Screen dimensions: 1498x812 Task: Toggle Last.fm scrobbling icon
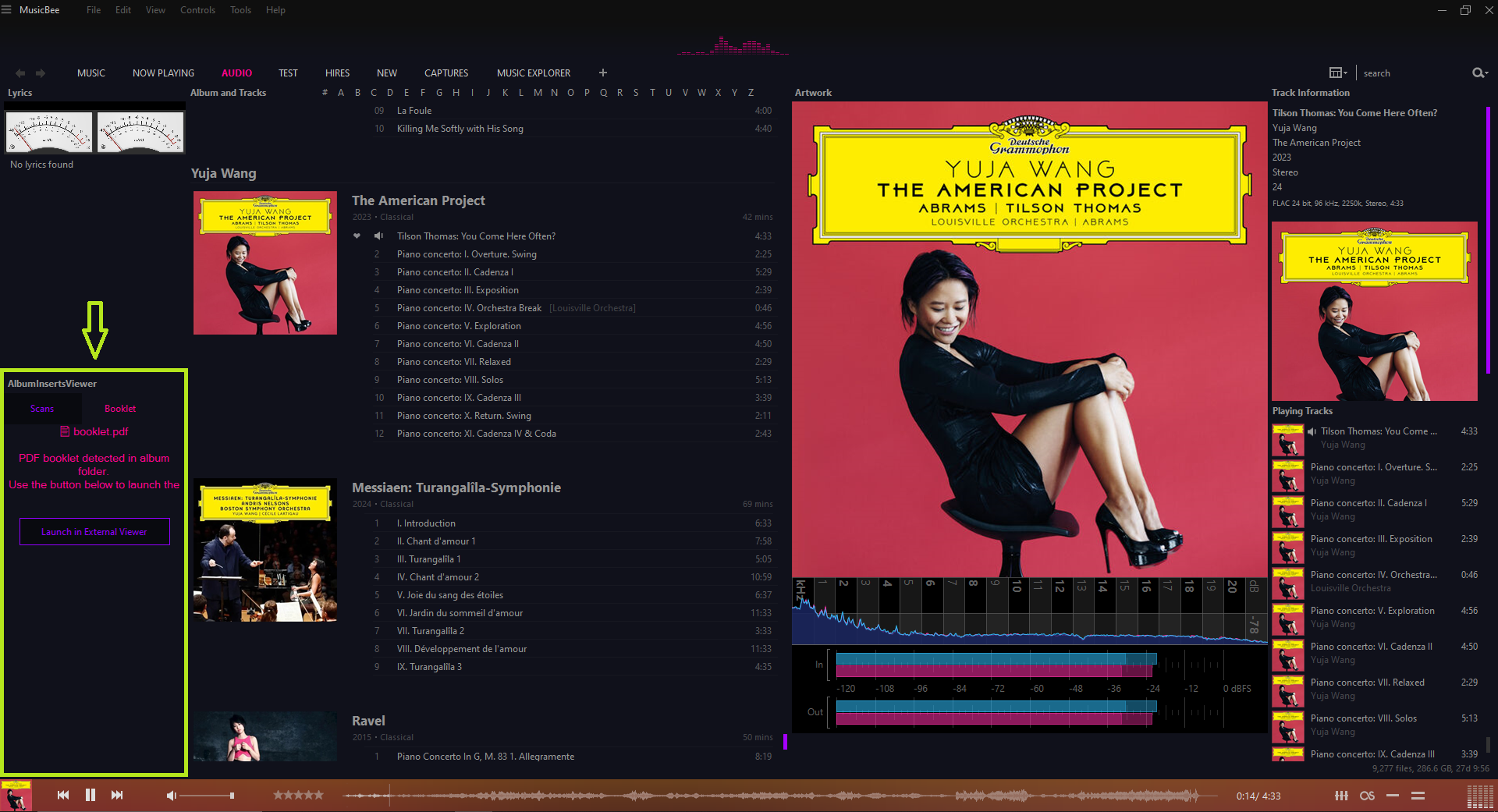[1367, 796]
